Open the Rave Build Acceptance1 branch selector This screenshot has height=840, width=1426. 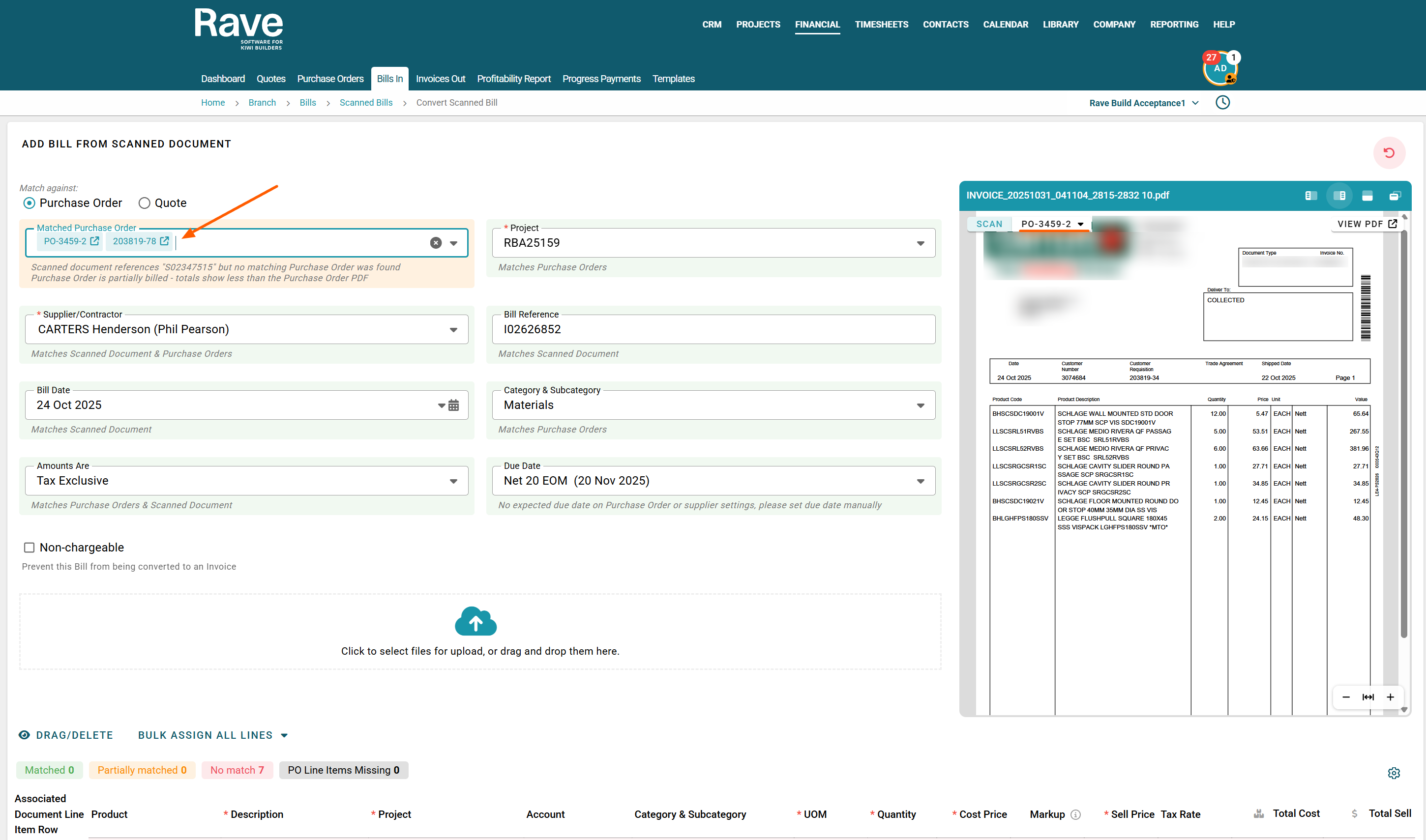coord(1144,103)
